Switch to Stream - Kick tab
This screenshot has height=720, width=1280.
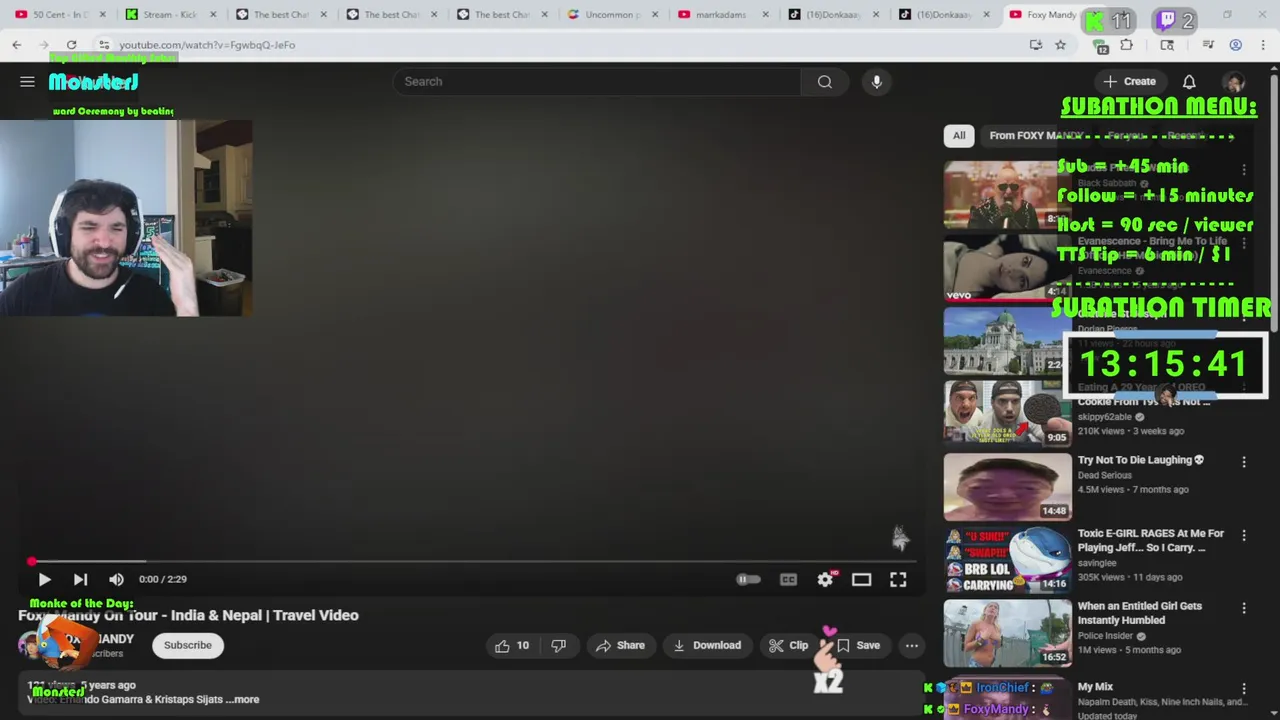pos(170,15)
